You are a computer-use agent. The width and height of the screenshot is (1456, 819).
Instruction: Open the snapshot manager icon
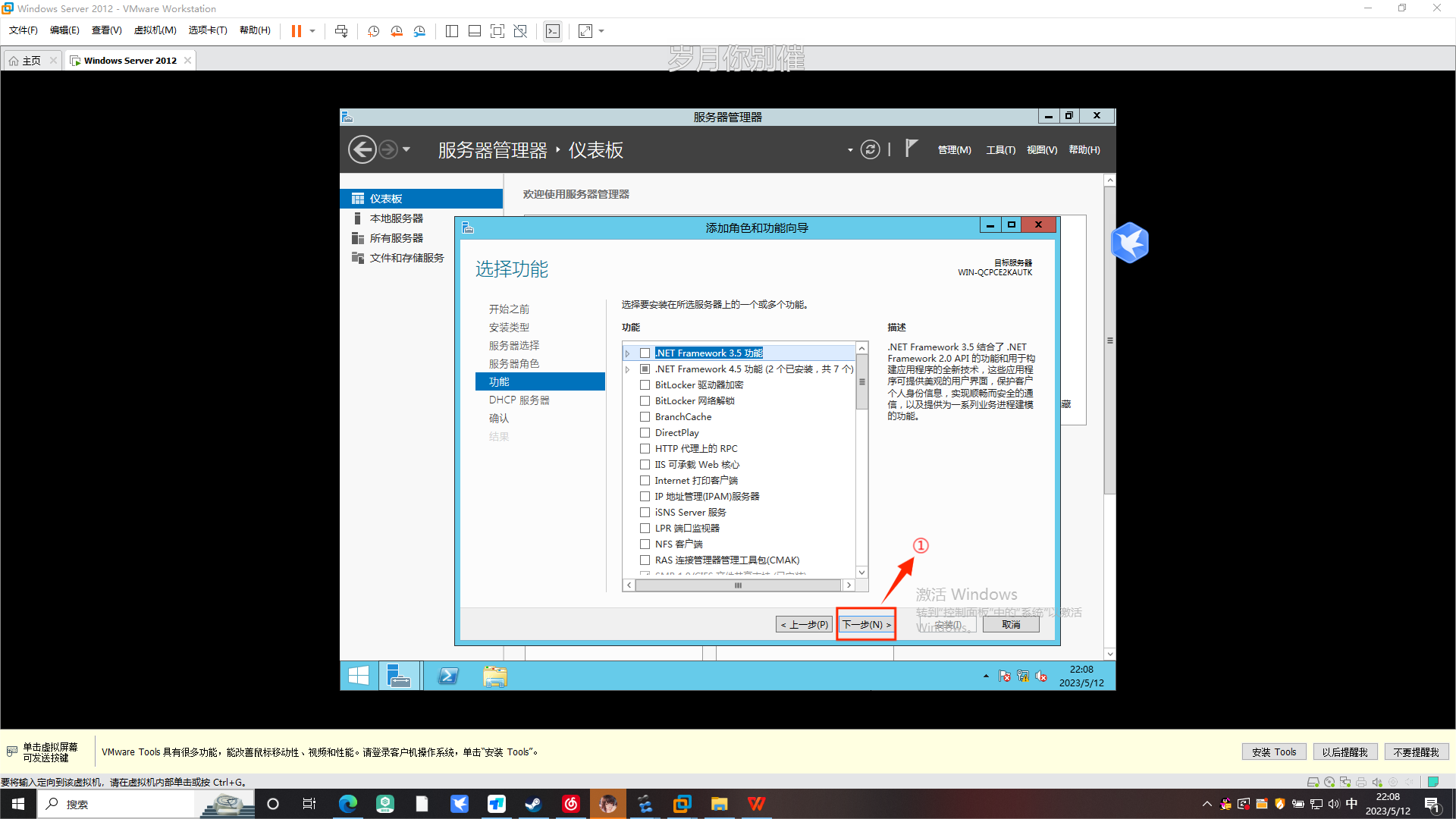click(x=419, y=31)
